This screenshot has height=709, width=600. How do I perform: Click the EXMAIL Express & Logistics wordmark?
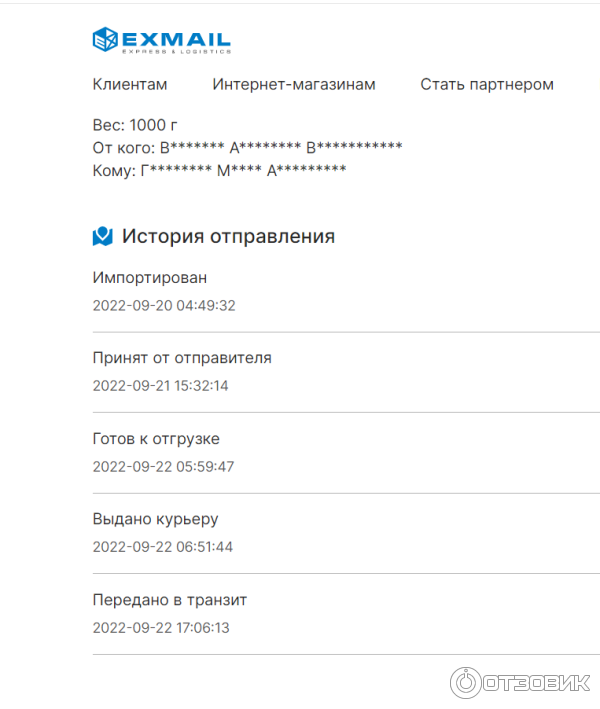click(x=177, y=40)
